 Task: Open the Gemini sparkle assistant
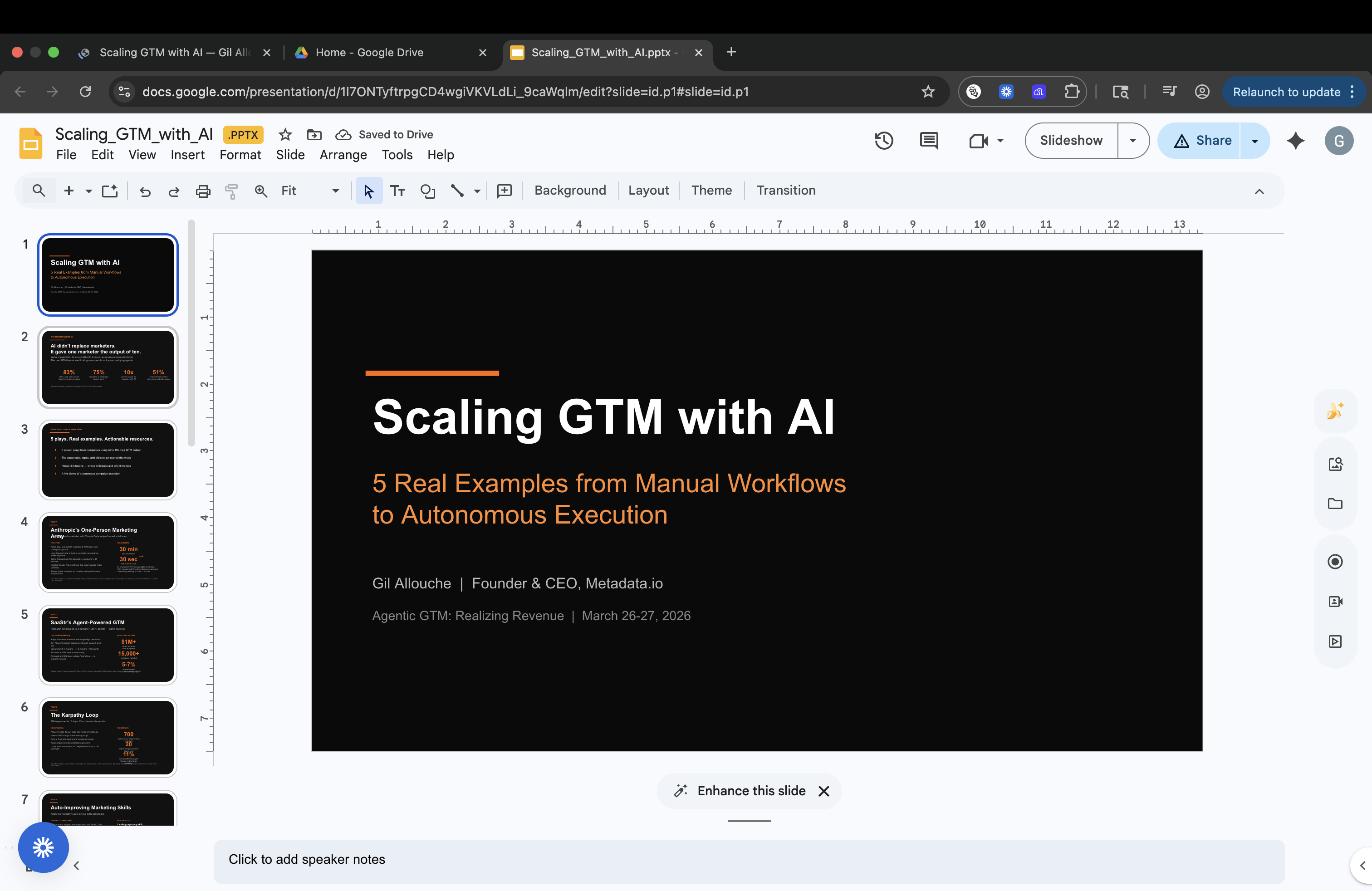tap(1295, 141)
